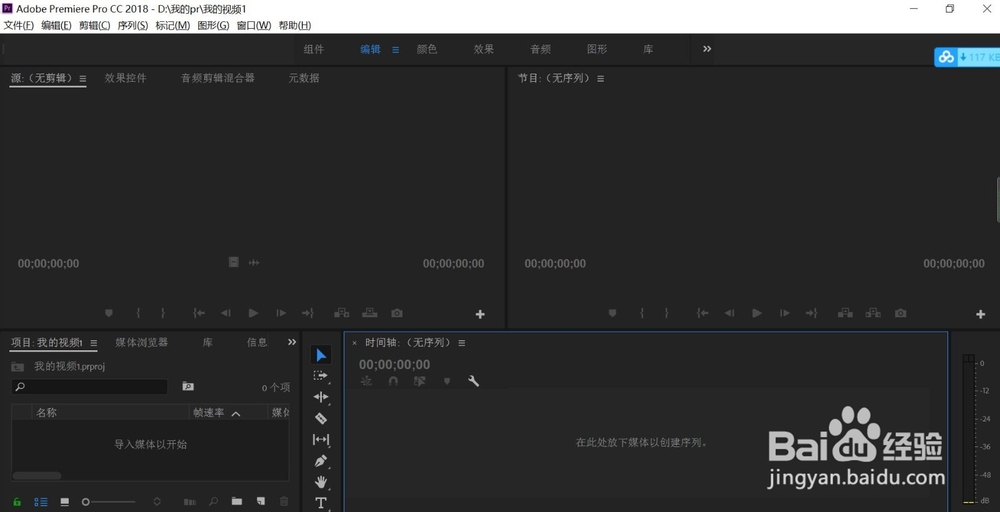Switch project panel to icon view

[64, 502]
